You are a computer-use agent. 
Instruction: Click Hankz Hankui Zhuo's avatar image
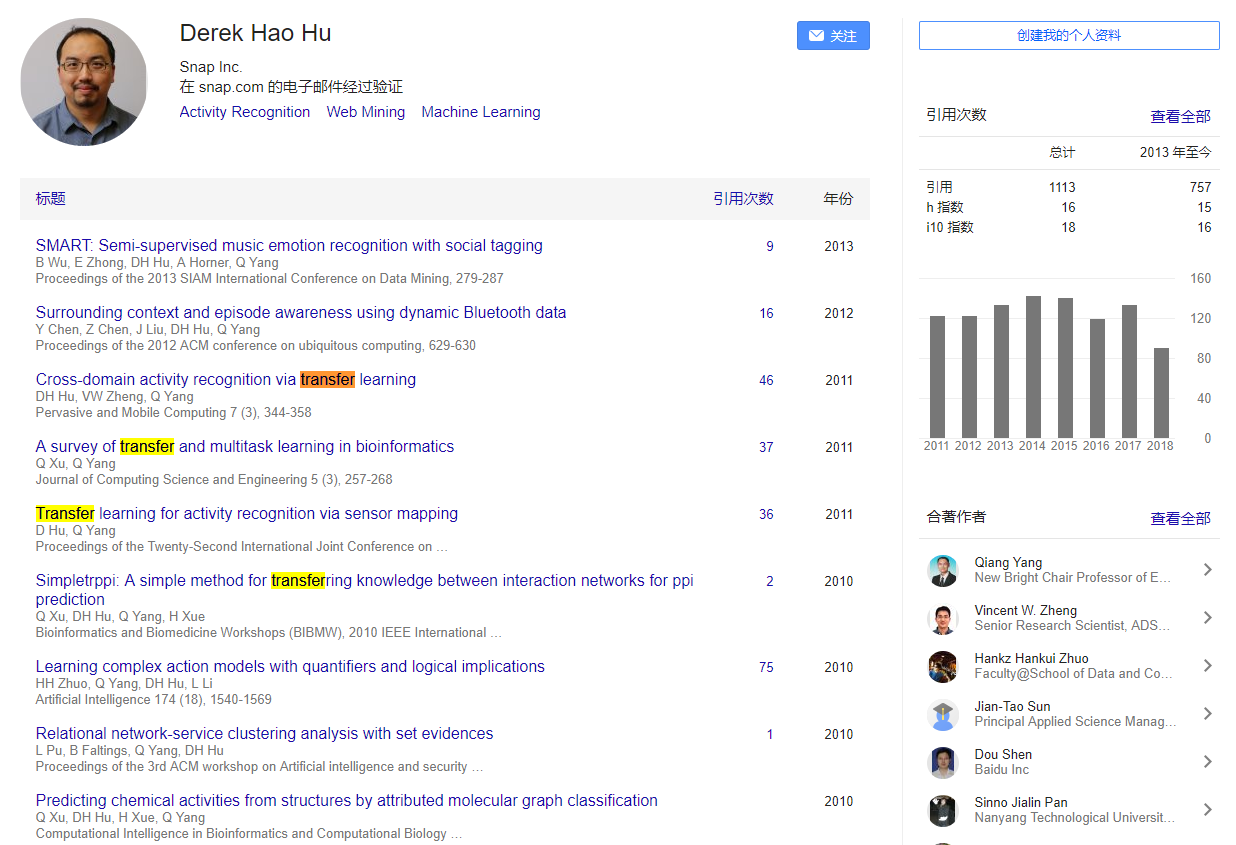click(942, 666)
